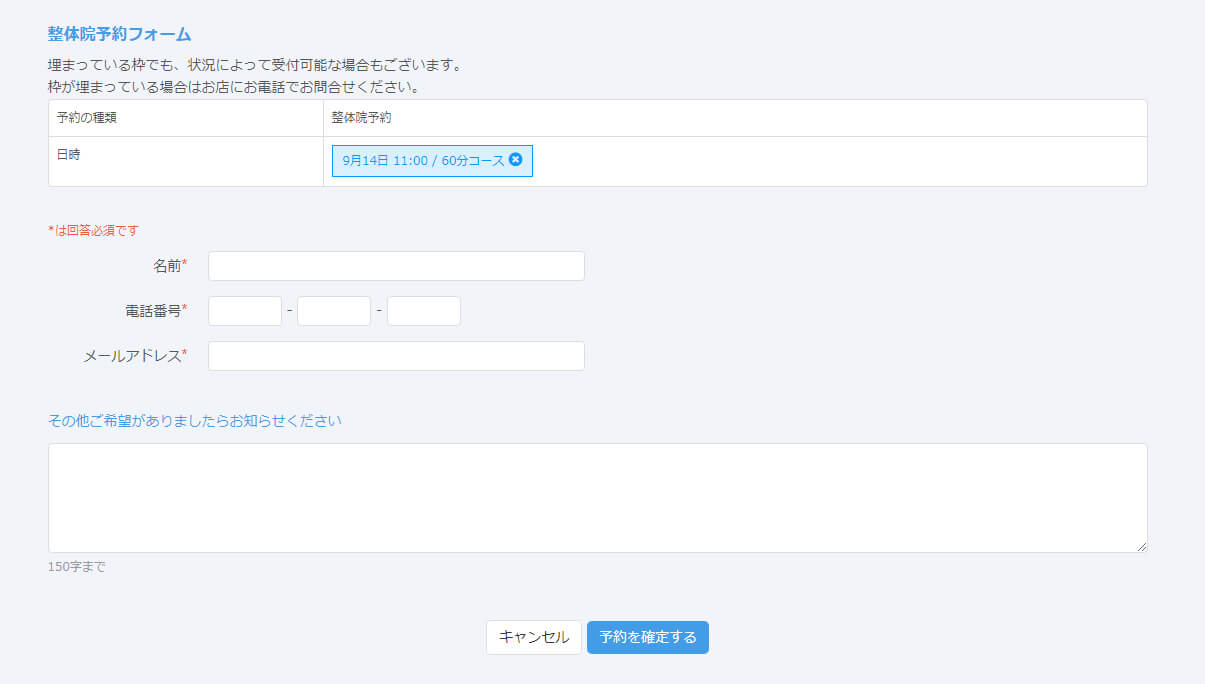Click the その他ご希望がありましたら section heading

[195, 421]
